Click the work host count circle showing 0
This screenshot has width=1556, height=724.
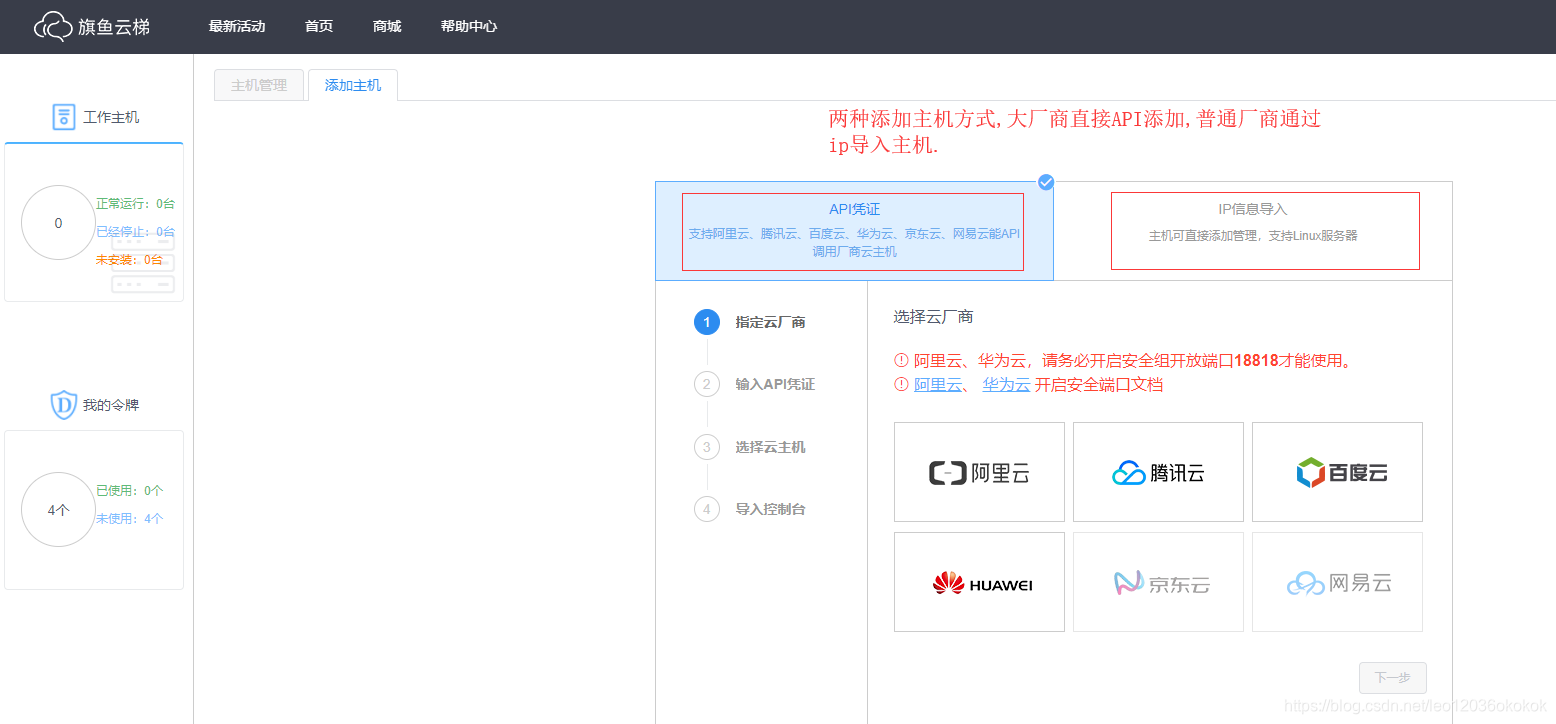click(58, 223)
